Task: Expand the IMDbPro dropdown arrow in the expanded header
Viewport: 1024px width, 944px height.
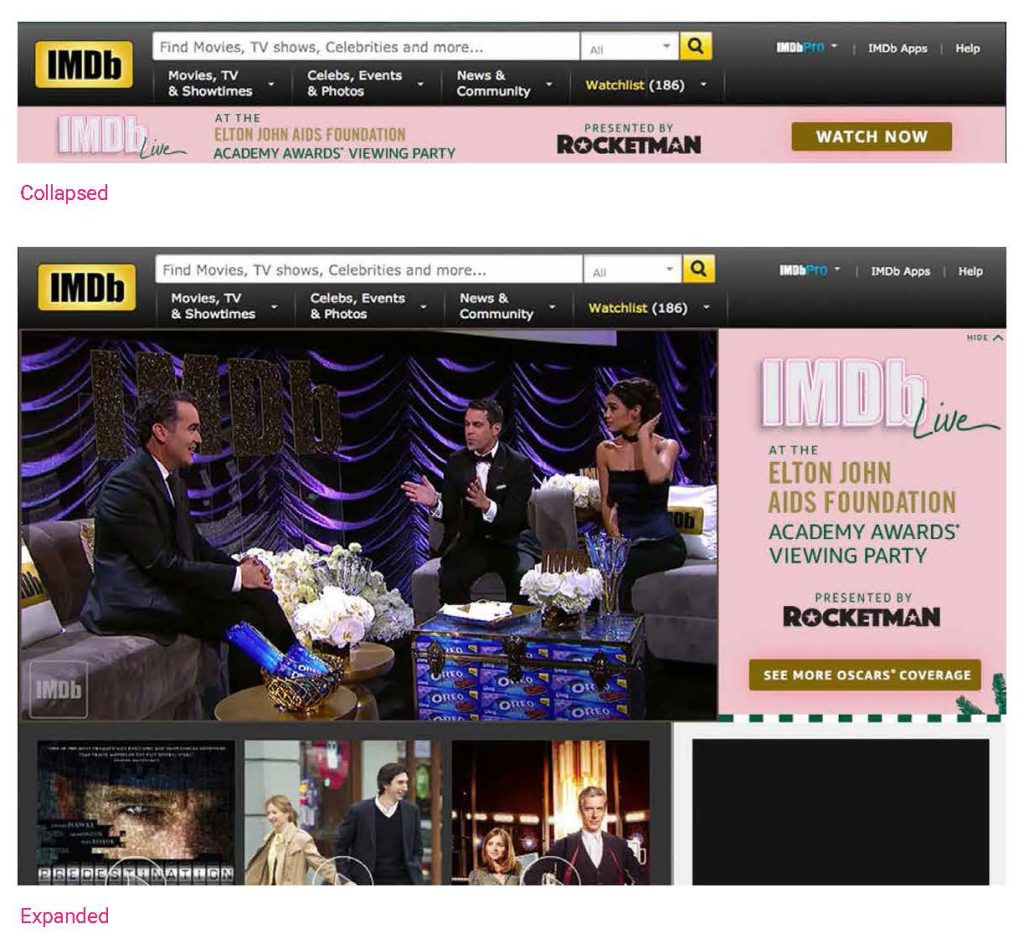Action: [837, 270]
